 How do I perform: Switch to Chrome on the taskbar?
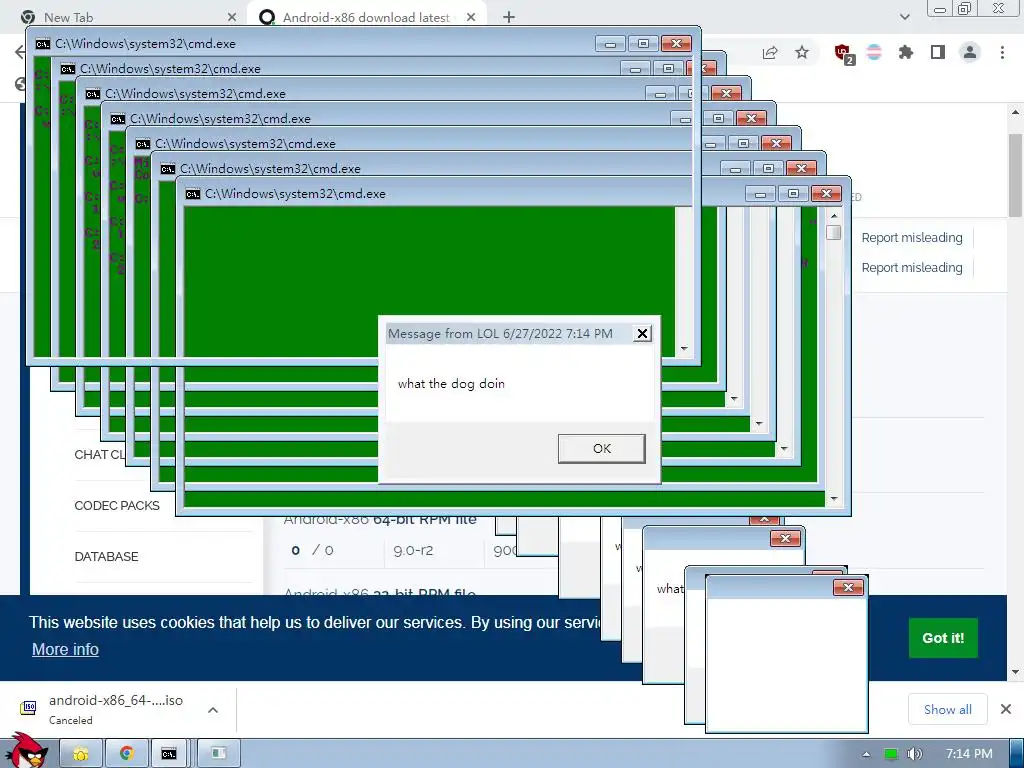click(127, 754)
